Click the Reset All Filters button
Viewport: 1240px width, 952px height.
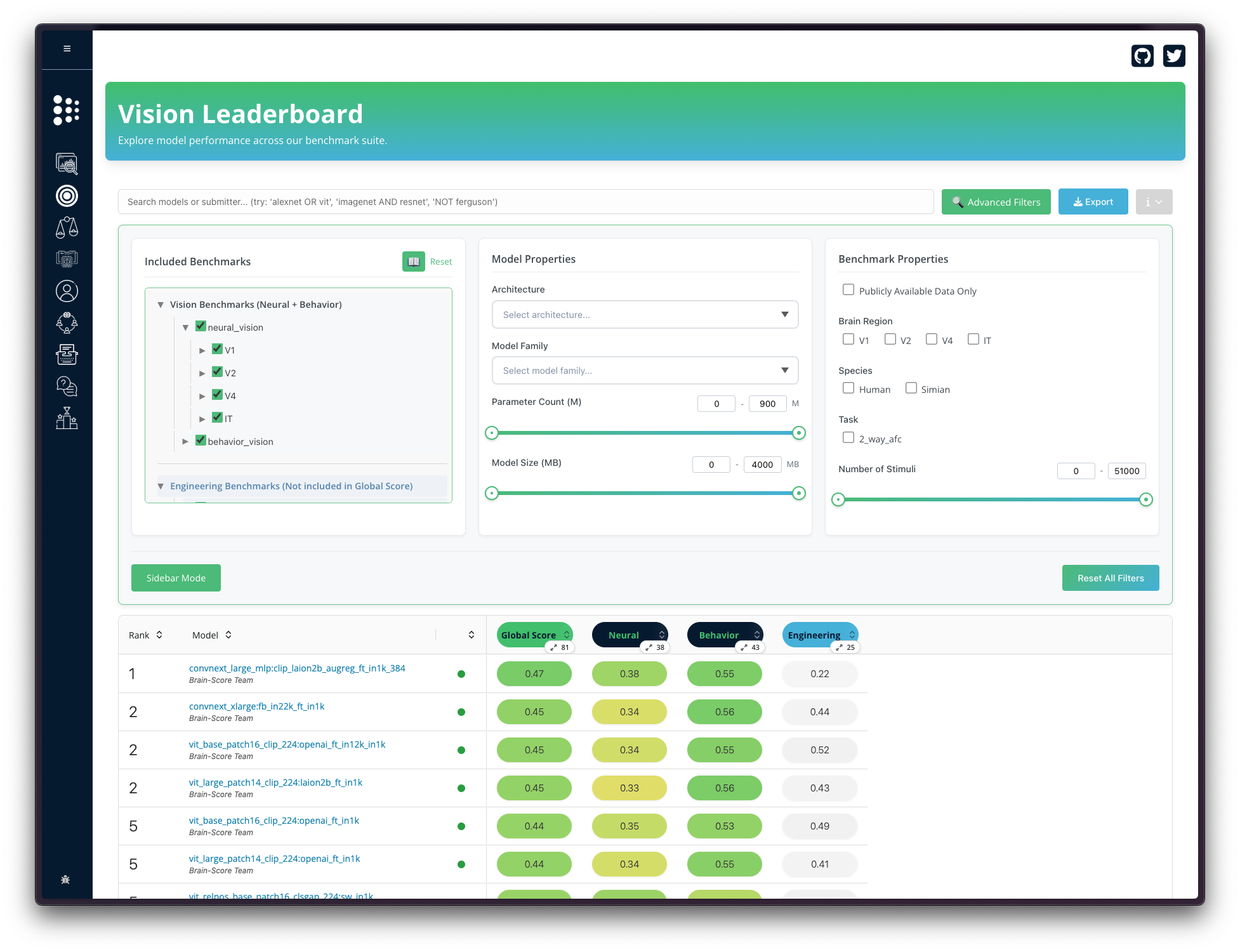(1110, 578)
